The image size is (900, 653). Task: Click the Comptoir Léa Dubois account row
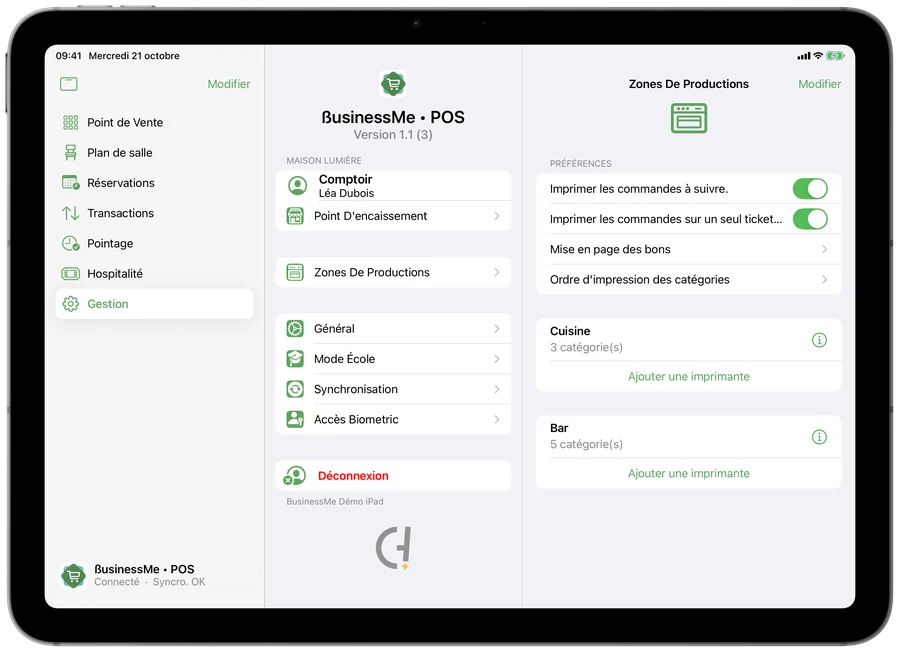(x=393, y=186)
